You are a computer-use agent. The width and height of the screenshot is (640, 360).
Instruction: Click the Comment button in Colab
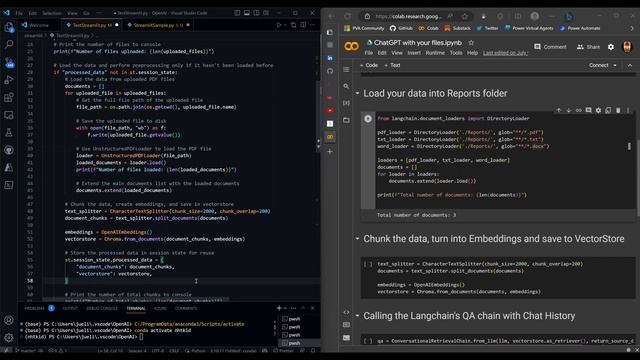pyautogui.click(x=550, y=47)
